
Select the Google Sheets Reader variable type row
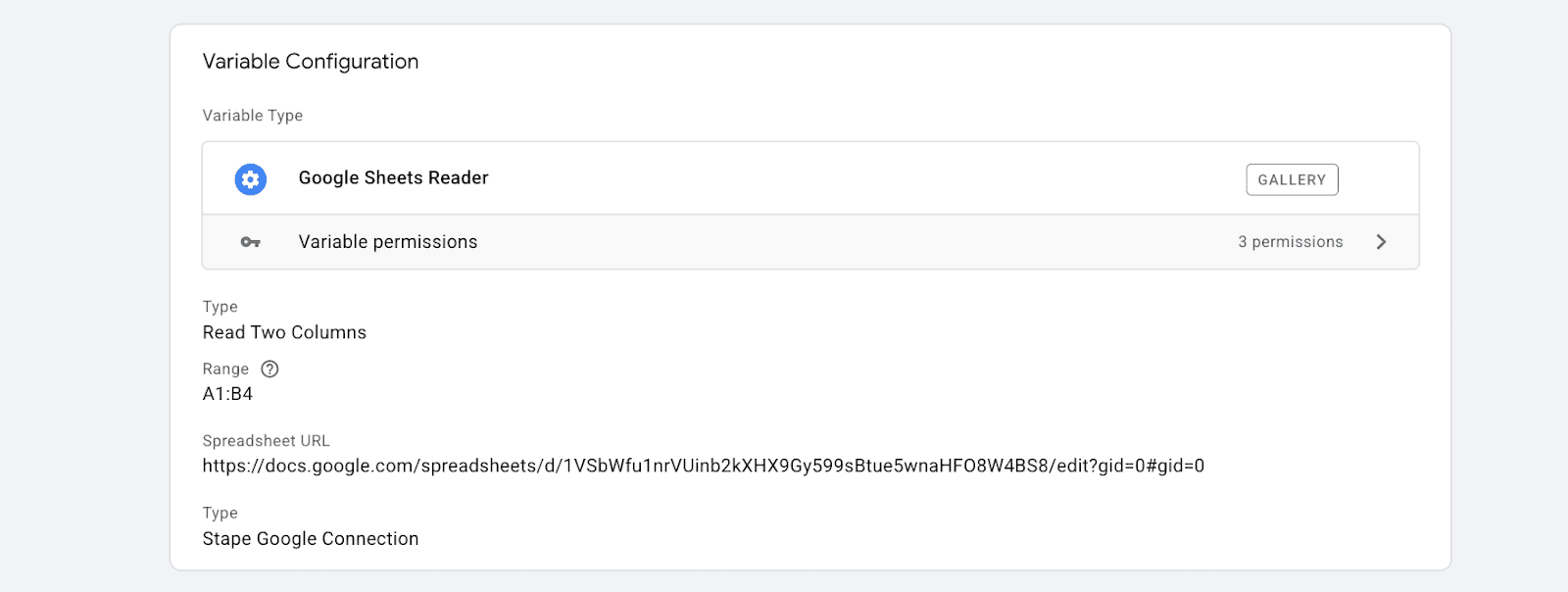[810, 178]
